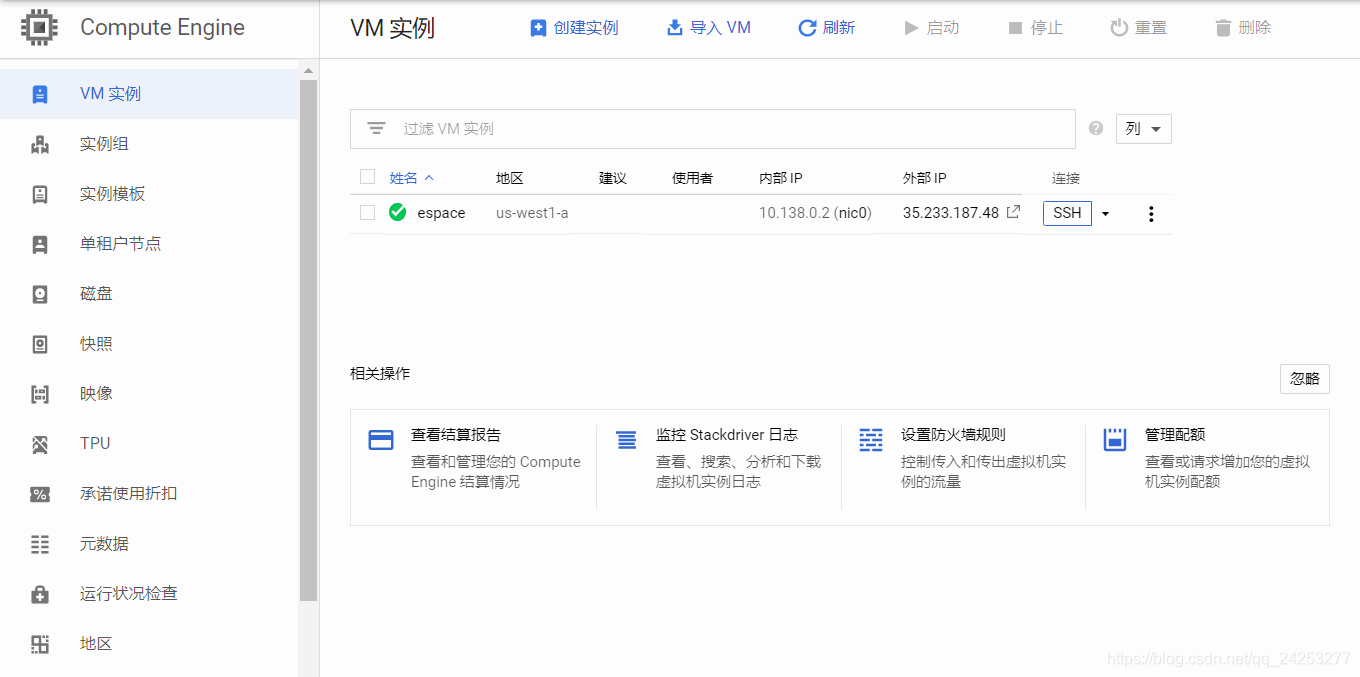The width and height of the screenshot is (1360, 677).
Task: Click the 35.233.187.48 external IP text
Action: (x=951, y=213)
